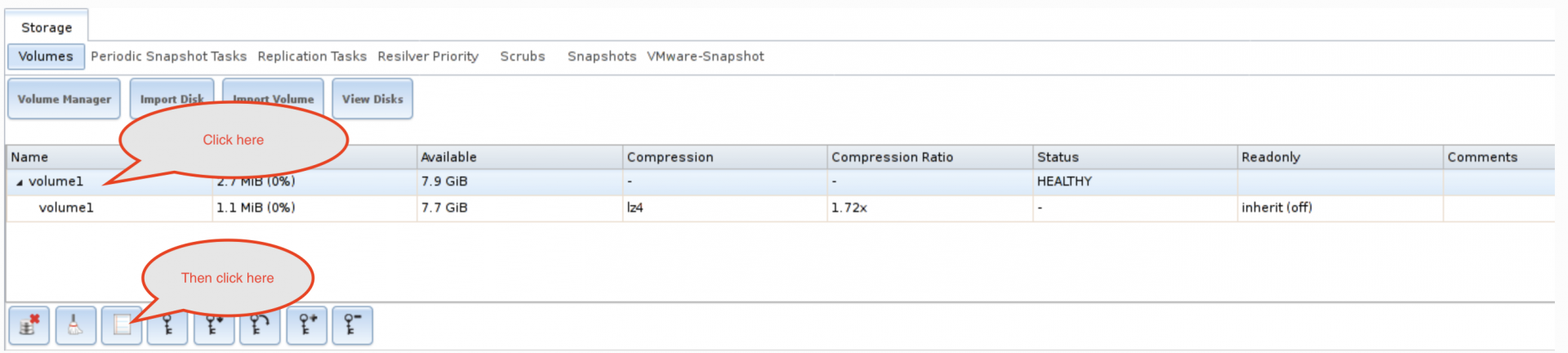This screenshot has width=1568, height=353.
Task: Click the key with download arrow icon
Action: coord(214,325)
